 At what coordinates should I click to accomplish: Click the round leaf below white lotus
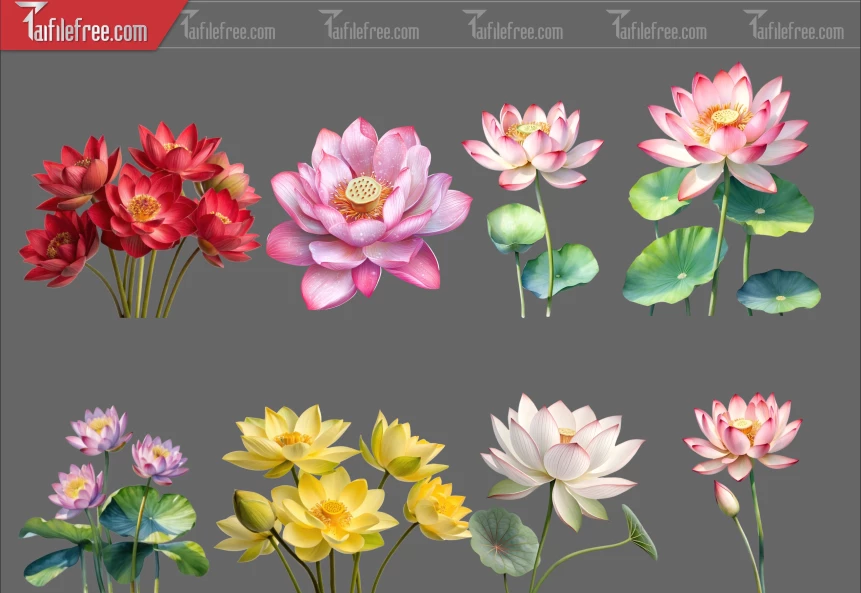(503, 541)
